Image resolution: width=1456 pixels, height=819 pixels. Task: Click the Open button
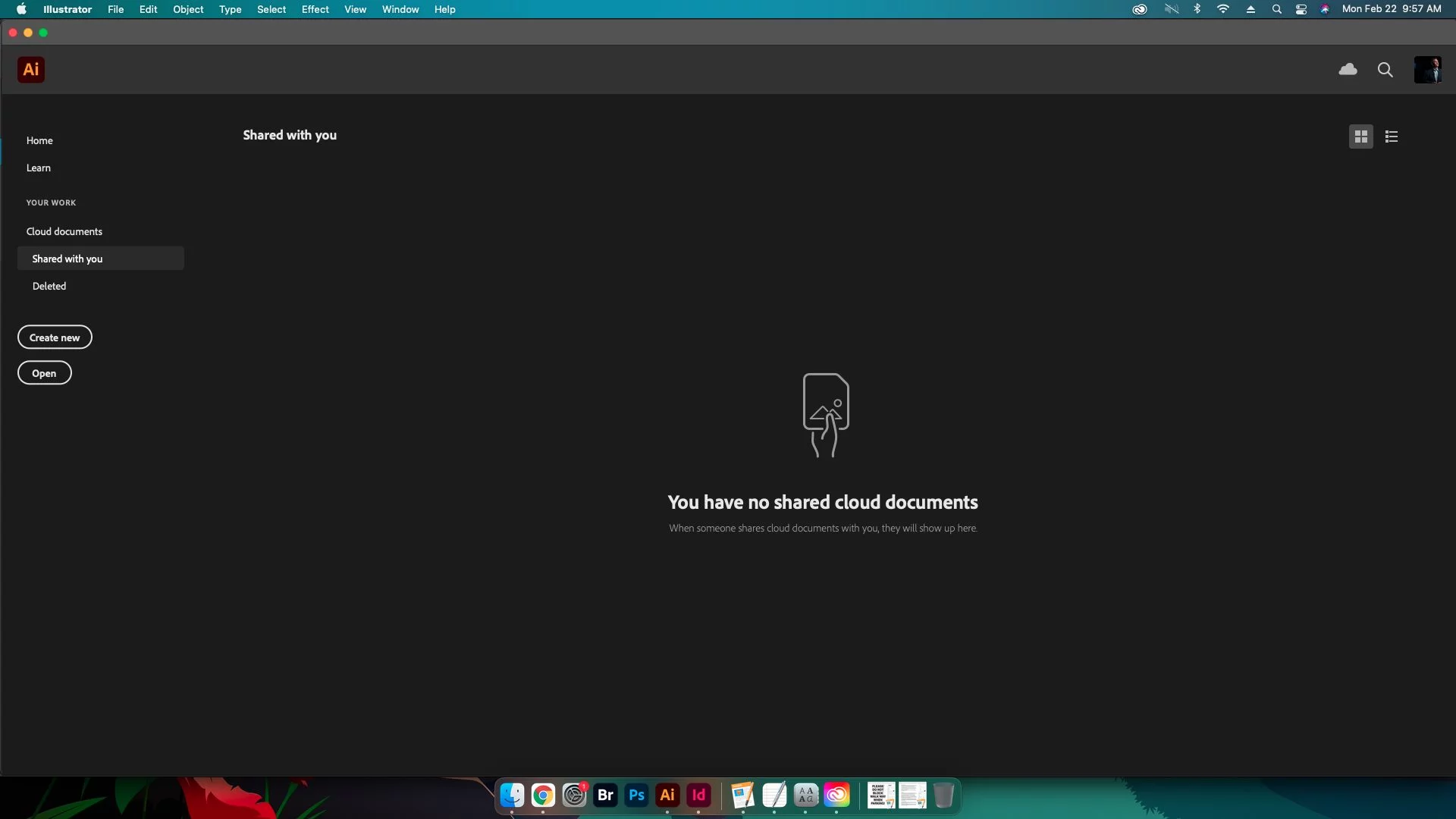click(44, 372)
